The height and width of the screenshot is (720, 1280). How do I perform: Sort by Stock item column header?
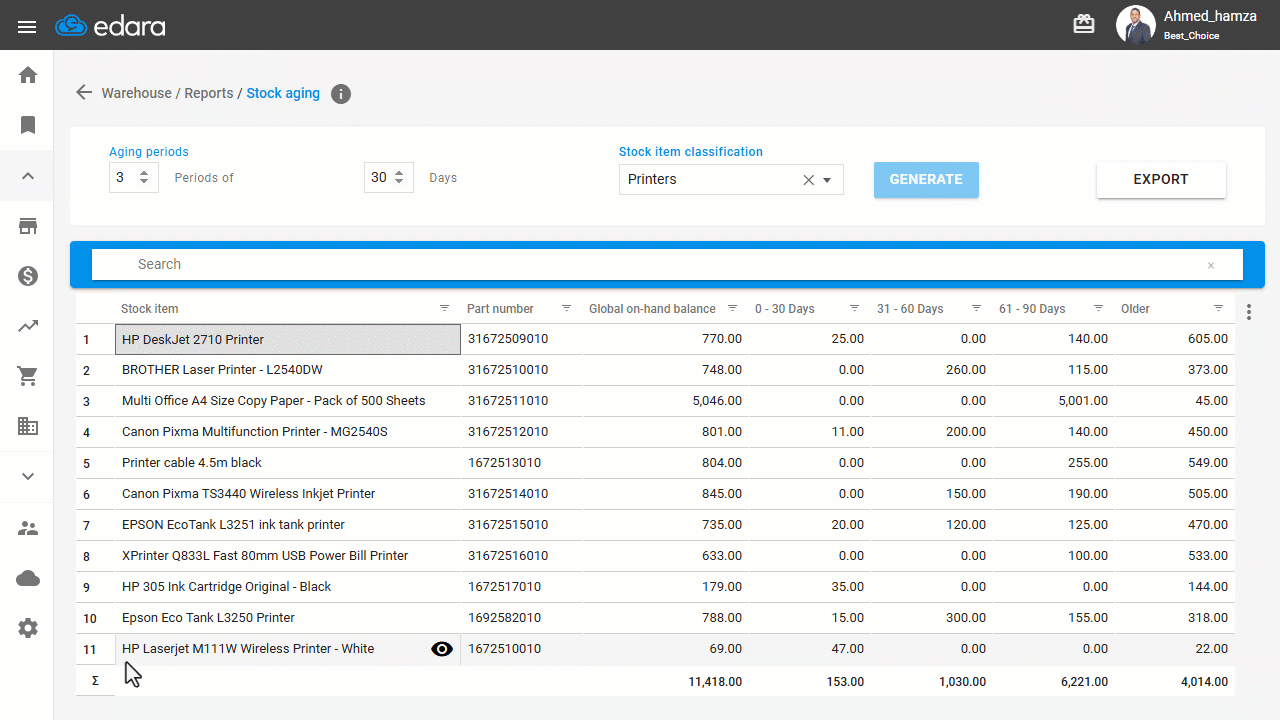150,309
